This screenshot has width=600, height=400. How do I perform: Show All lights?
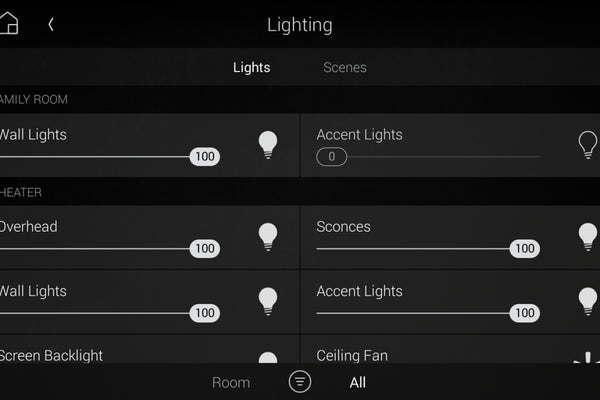pyautogui.click(x=357, y=382)
